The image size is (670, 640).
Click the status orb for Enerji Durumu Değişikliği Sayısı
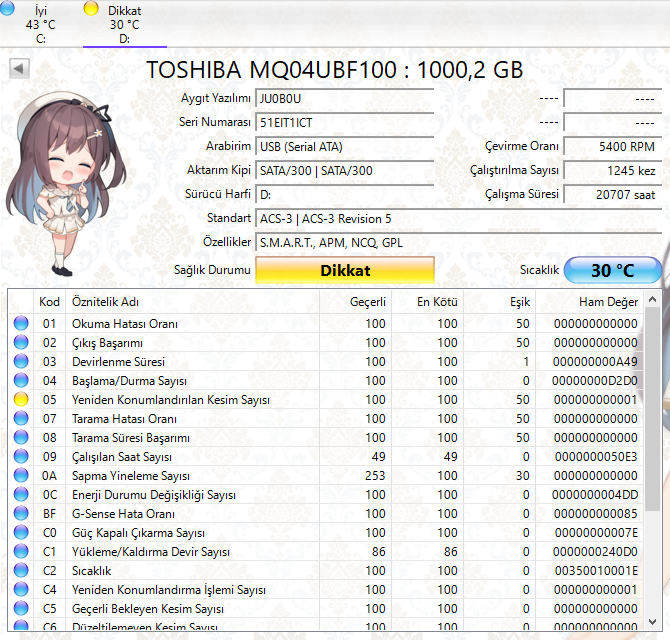[21, 494]
